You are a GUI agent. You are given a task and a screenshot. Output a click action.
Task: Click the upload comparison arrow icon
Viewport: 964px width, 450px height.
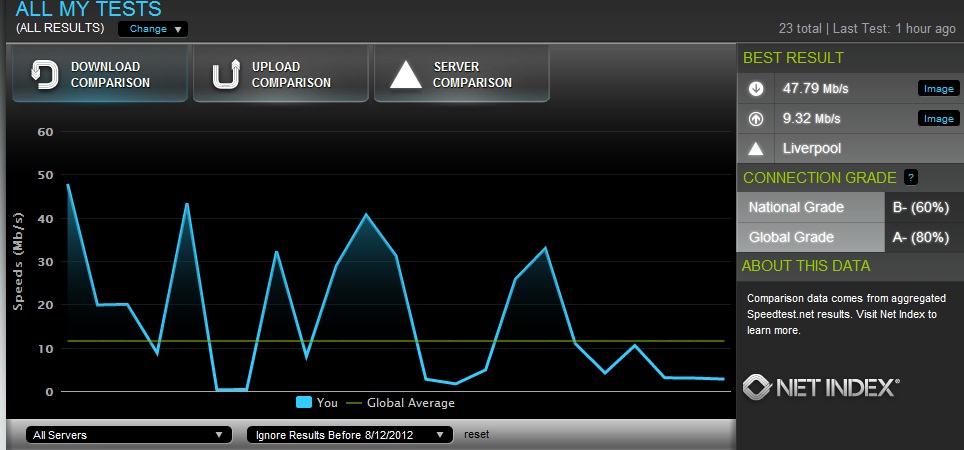click(x=224, y=75)
